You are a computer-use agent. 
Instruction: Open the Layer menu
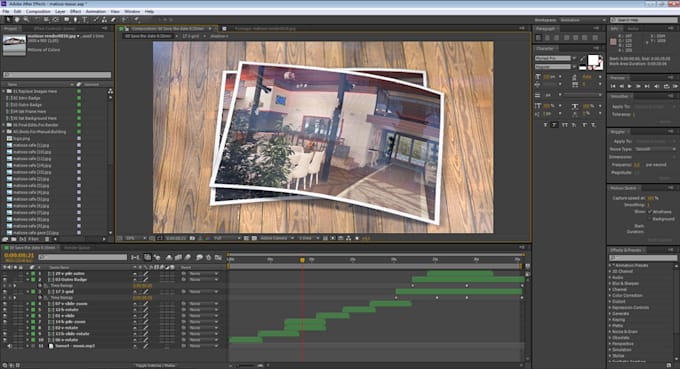[60, 11]
